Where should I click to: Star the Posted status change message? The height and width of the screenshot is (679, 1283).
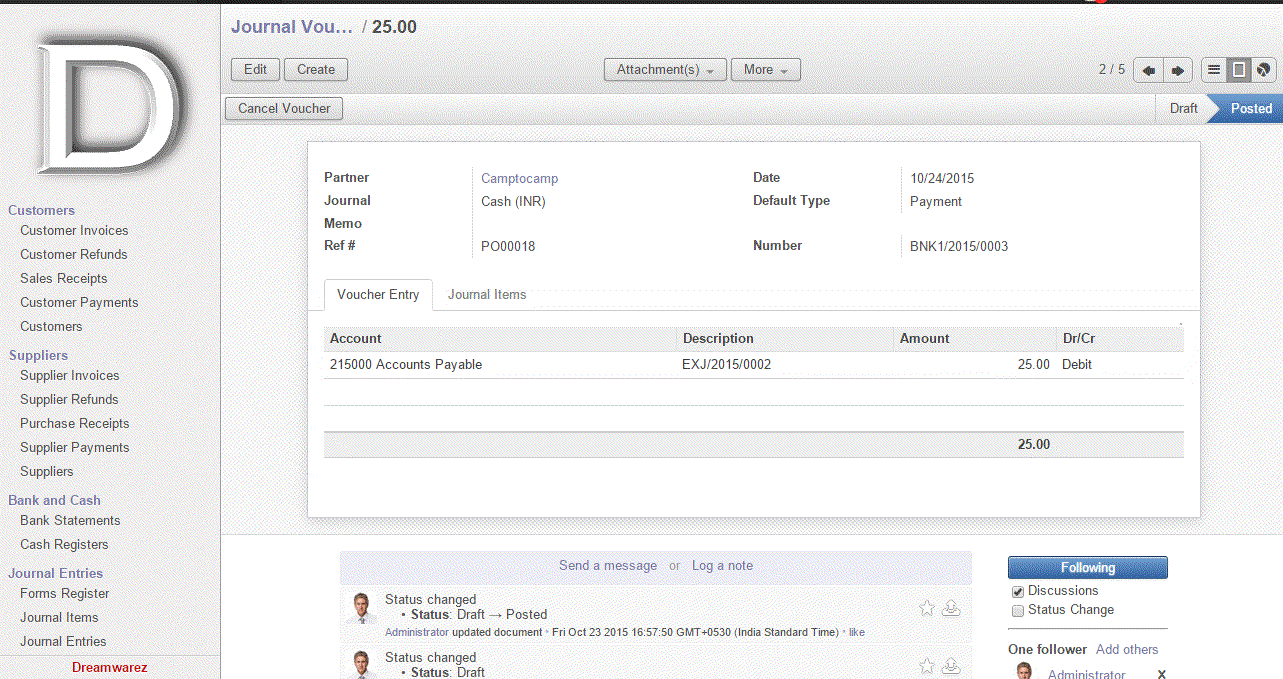[925, 607]
